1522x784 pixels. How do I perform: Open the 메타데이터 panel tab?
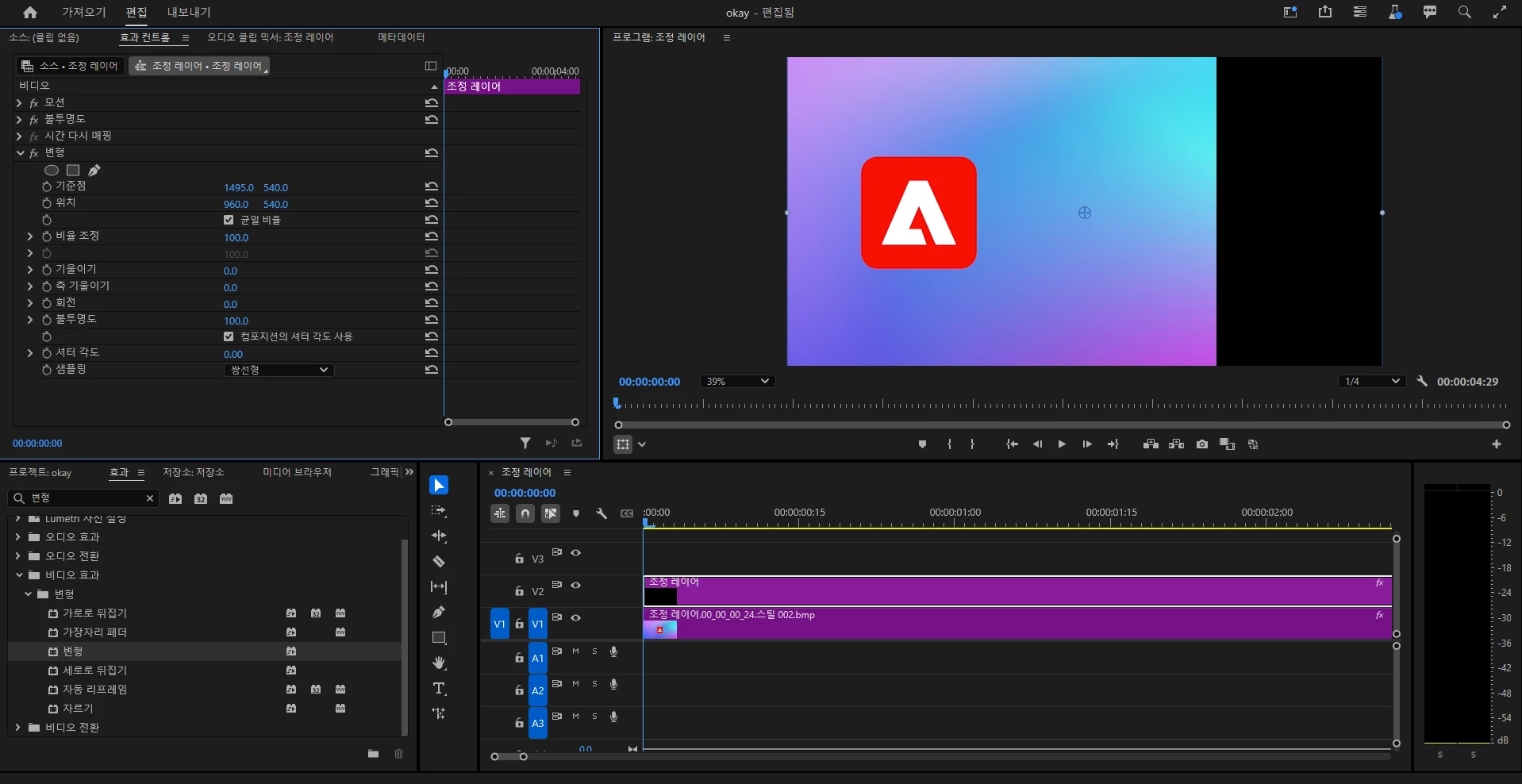402,37
